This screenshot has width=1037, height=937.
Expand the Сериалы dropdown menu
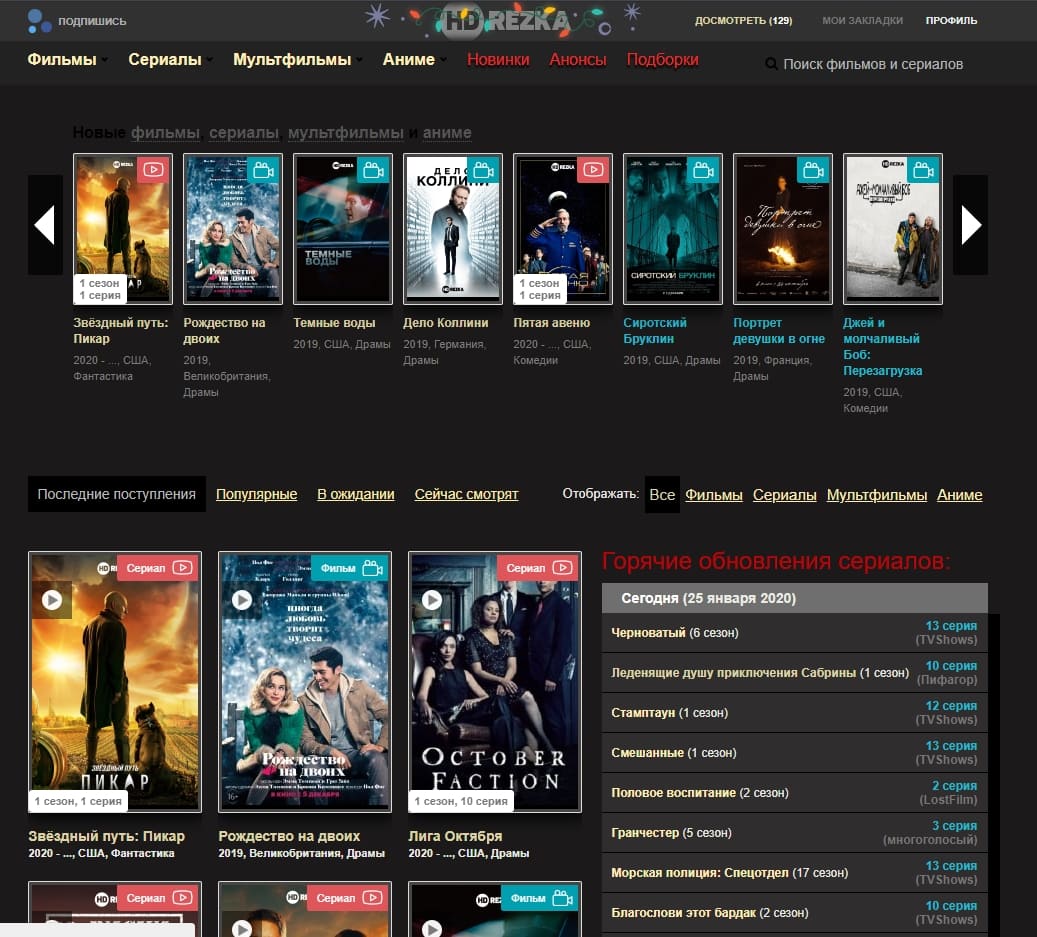170,60
